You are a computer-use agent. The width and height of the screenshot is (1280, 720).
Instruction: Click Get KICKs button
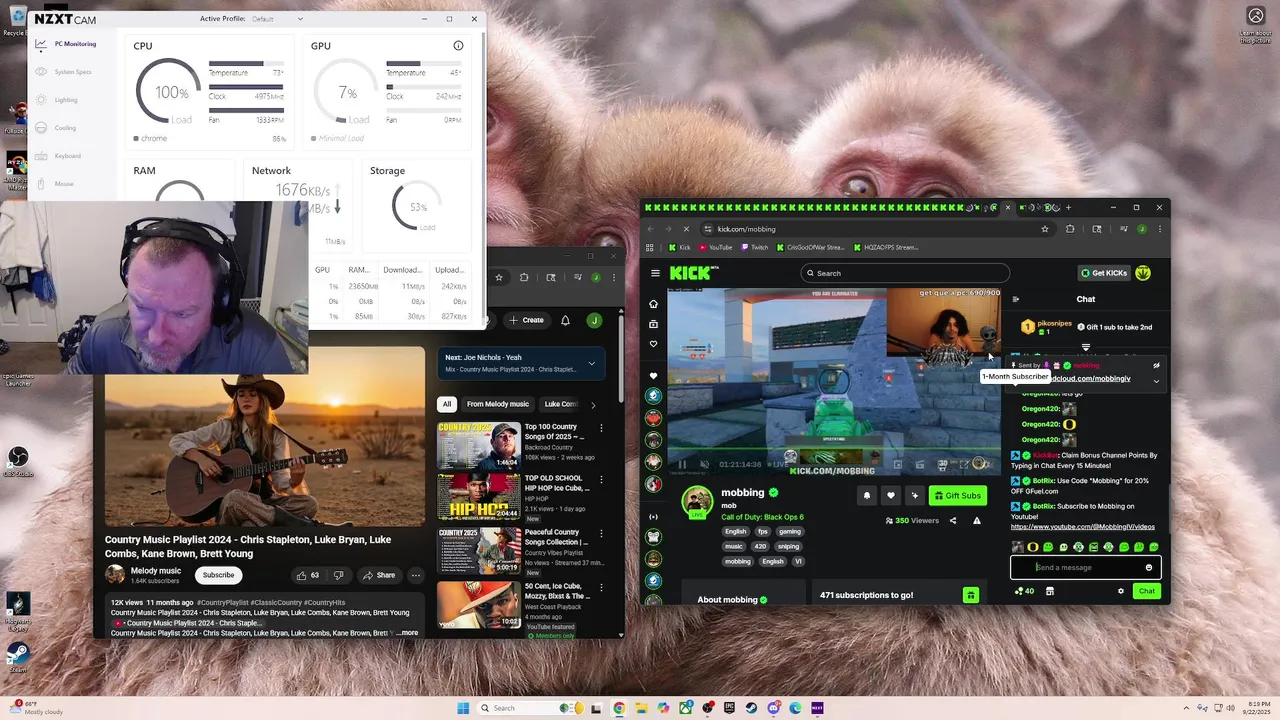pos(1103,273)
